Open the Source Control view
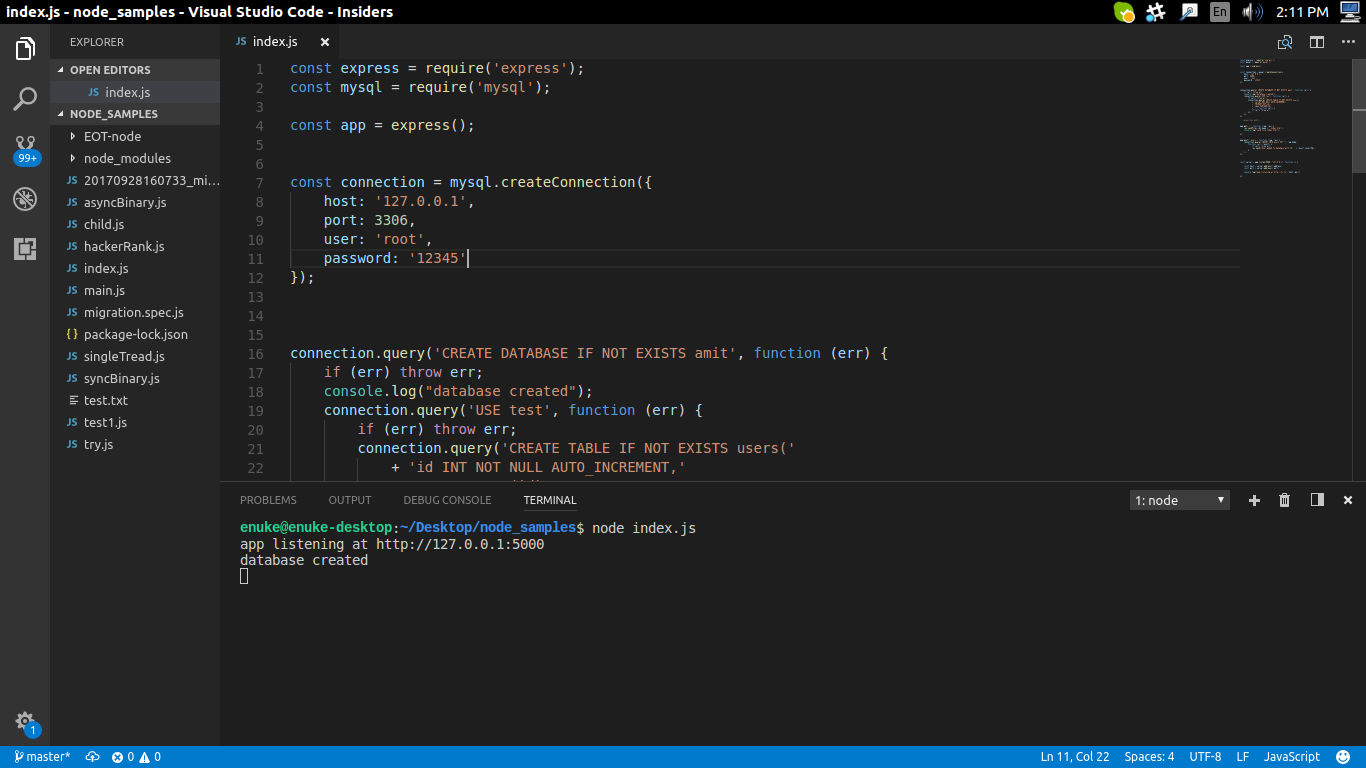The image size is (1366, 768). (25, 148)
